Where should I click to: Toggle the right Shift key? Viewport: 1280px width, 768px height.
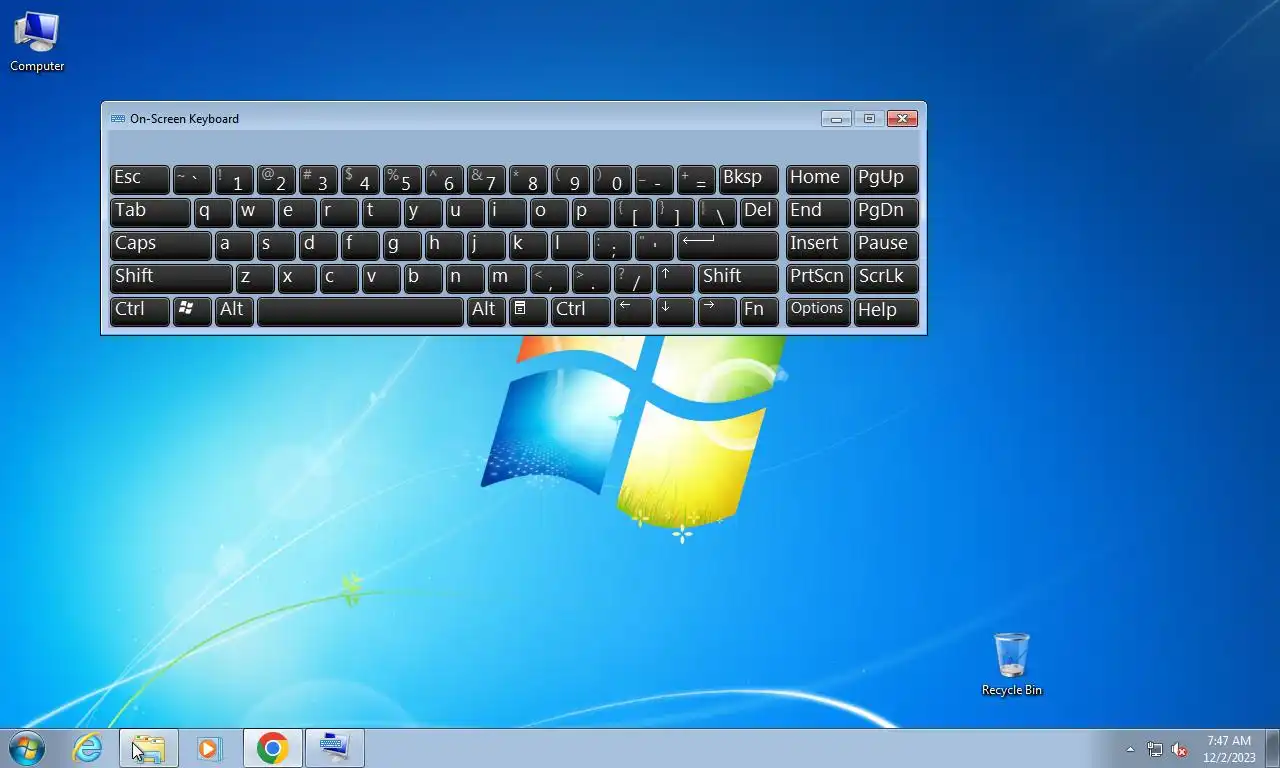(738, 278)
